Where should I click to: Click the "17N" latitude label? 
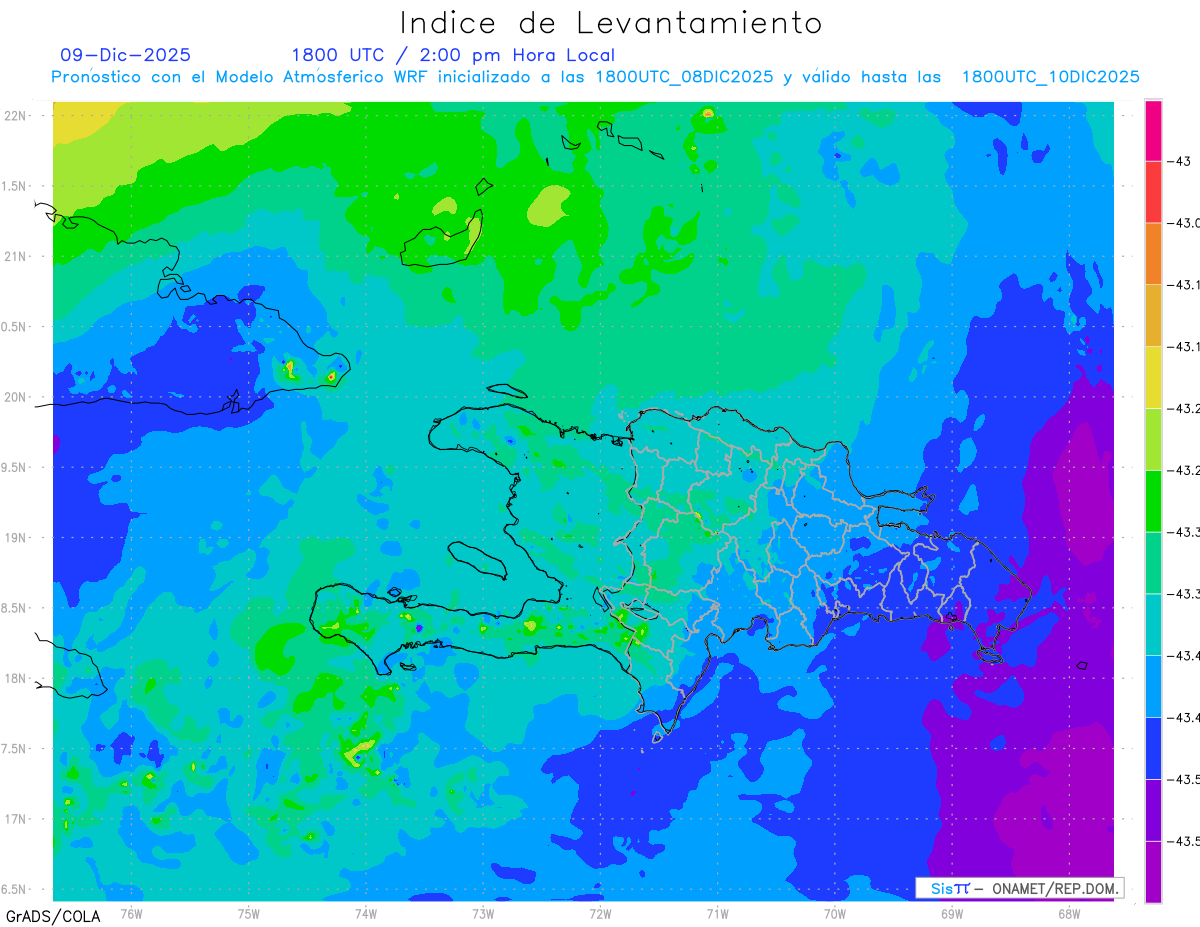pos(15,819)
